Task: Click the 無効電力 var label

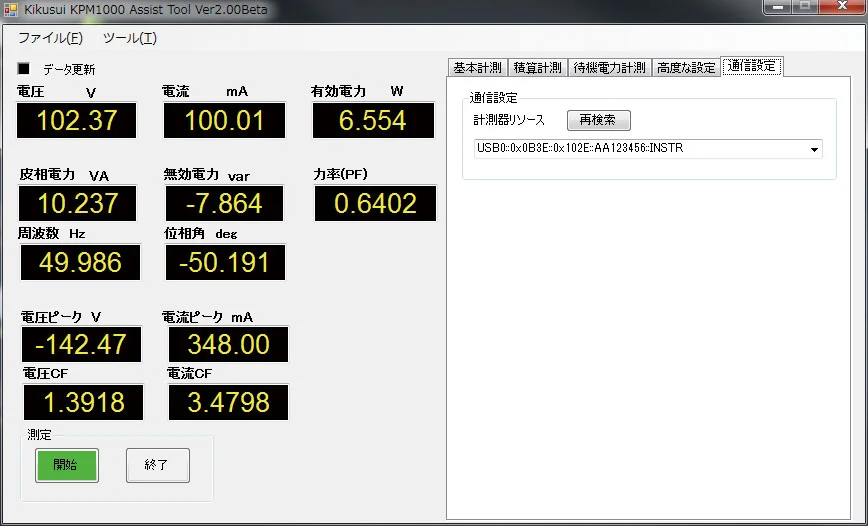Action: [x=206, y=176]
